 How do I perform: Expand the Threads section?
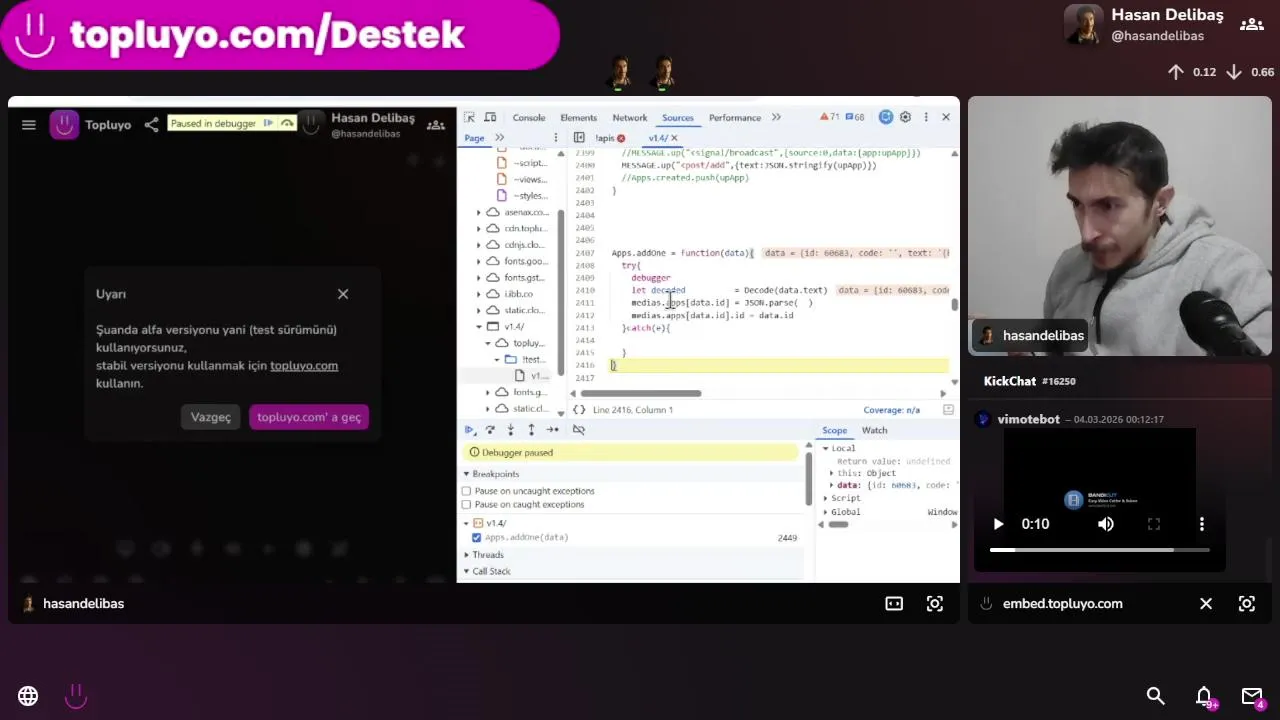(x=466, y=555)
